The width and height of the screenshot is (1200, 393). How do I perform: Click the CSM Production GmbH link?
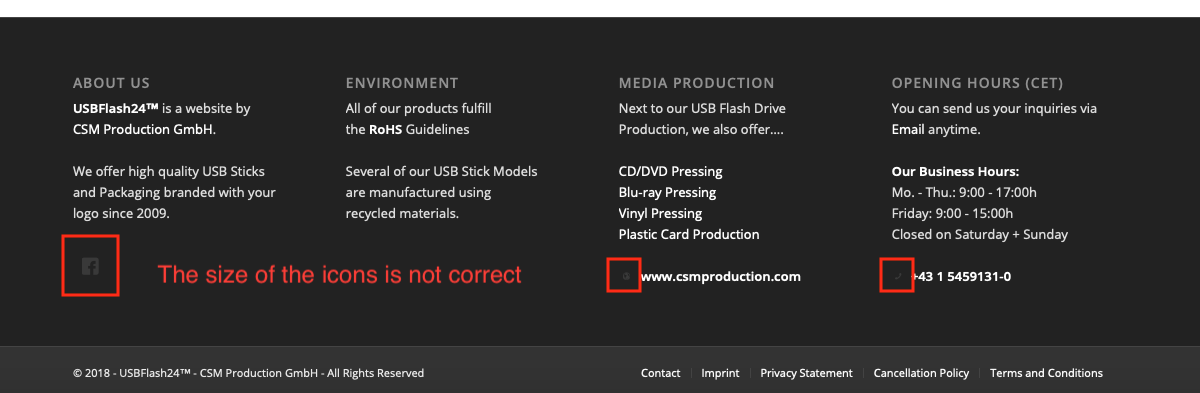(142, 129)
